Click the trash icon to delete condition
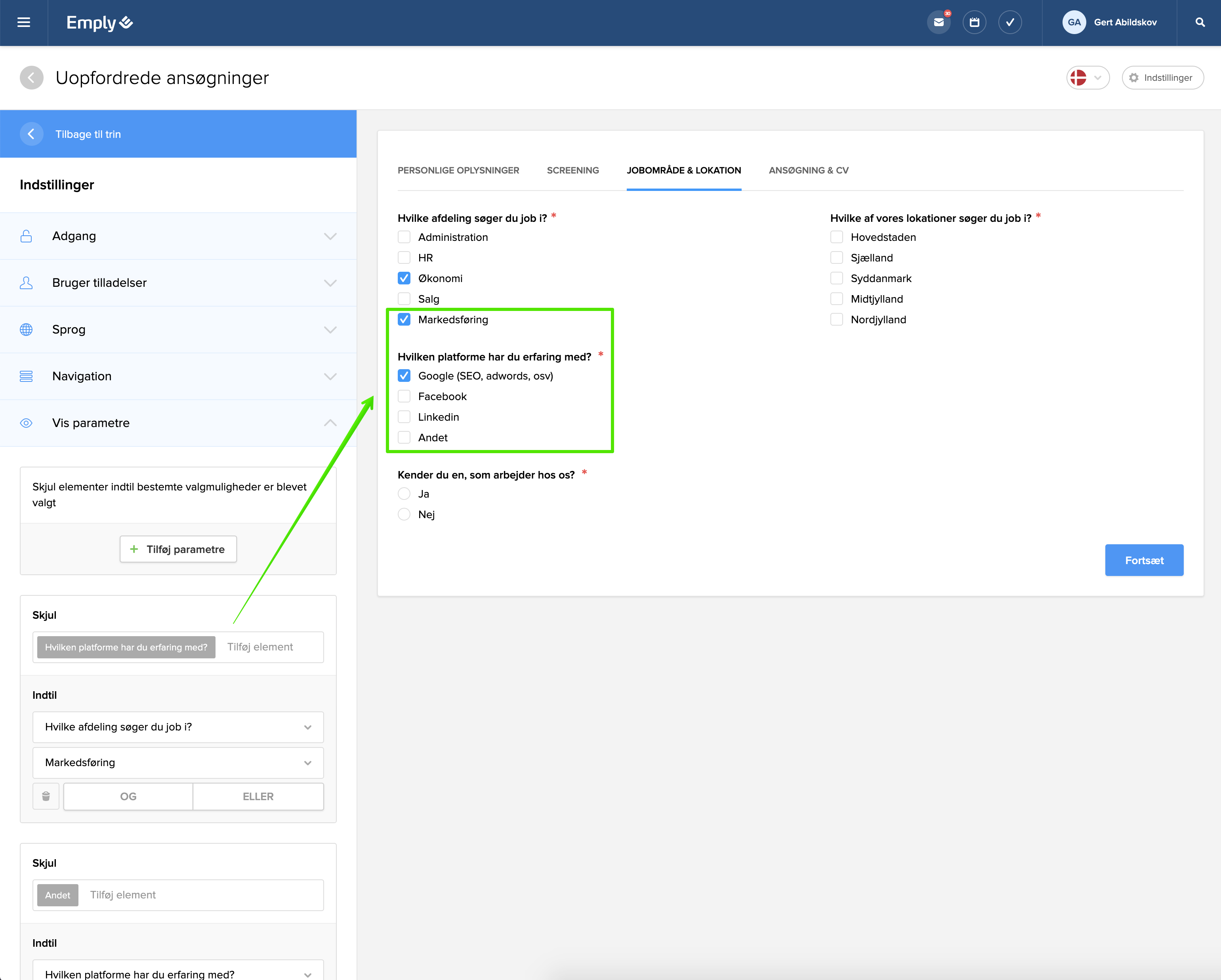This screenshot has width=1221, height=980. [46, 796]
